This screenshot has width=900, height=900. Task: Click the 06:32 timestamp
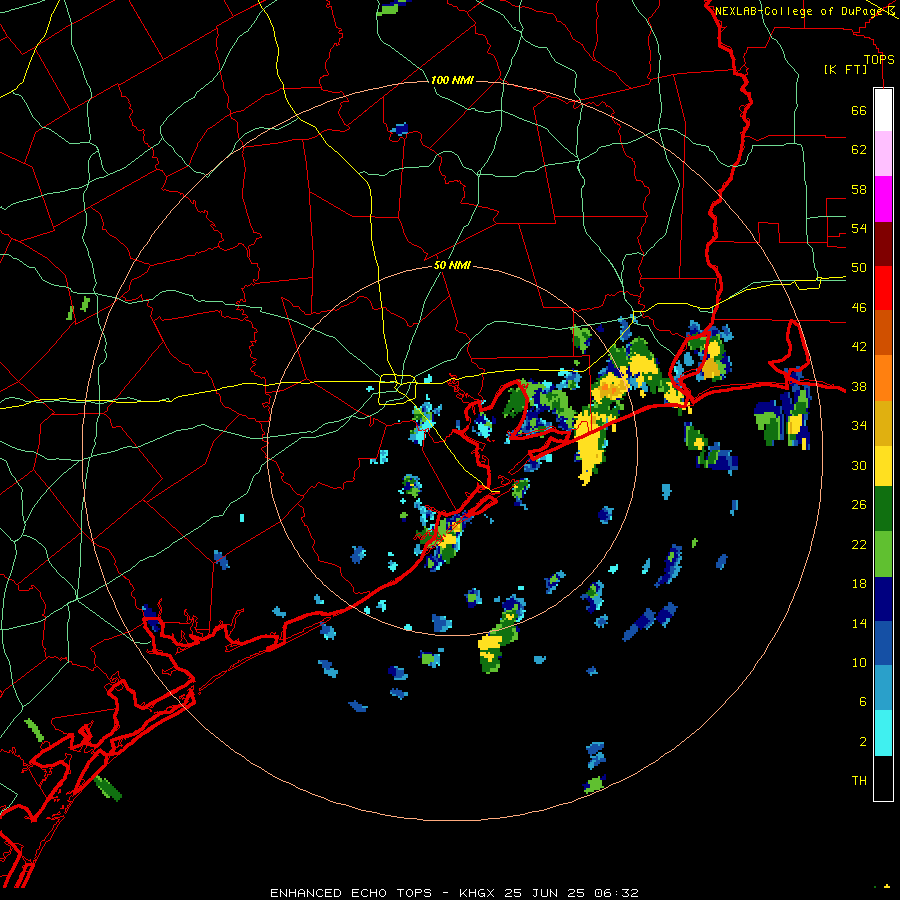(616, 893)
